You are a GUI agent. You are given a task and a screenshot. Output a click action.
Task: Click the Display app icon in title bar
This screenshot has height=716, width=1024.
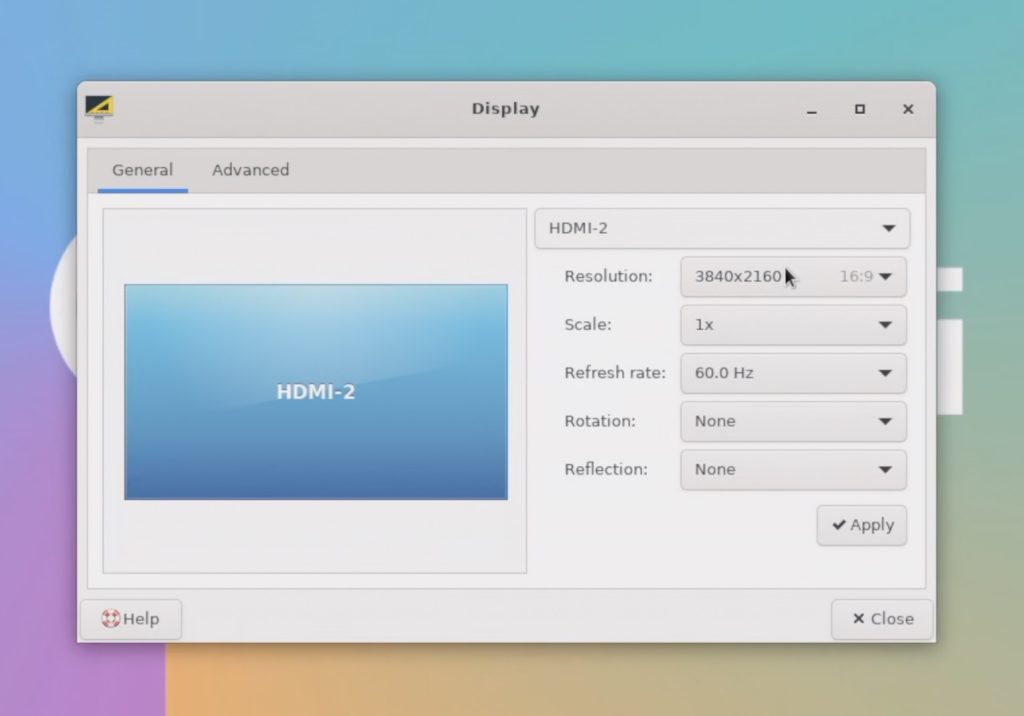pos(99,108)
